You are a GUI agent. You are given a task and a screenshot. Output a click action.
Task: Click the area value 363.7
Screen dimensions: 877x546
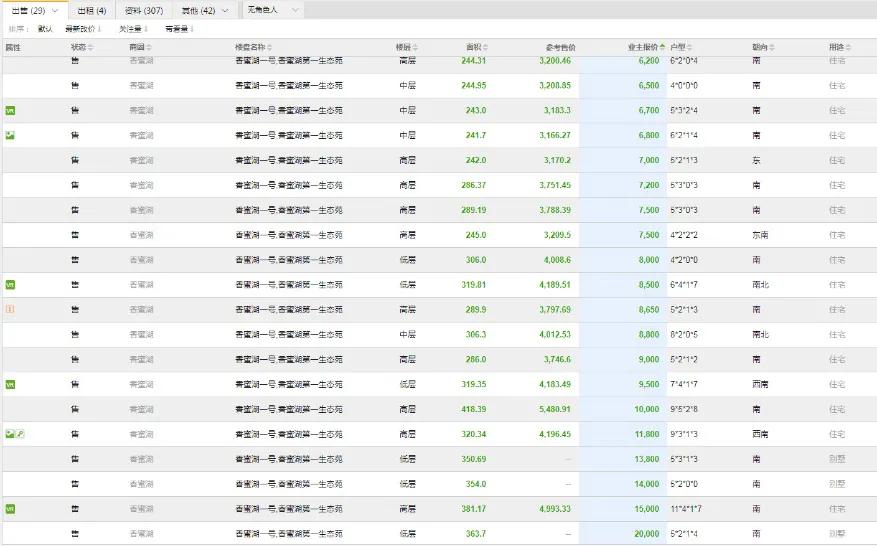pyautogui.click(x=476, y=534)
